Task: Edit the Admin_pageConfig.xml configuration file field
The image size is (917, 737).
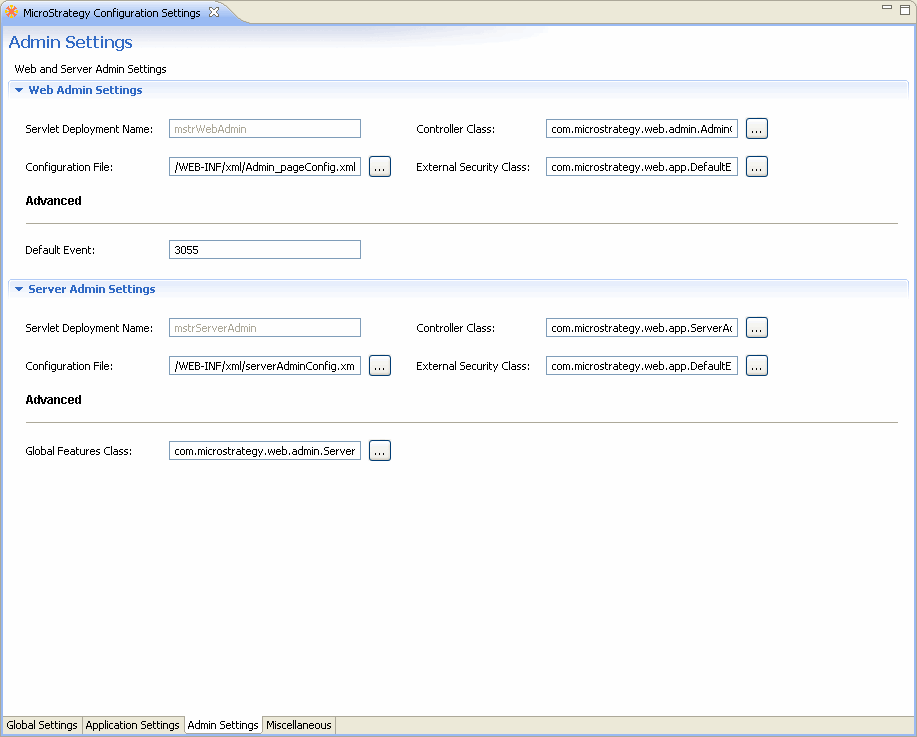Action: click(265, 167)
